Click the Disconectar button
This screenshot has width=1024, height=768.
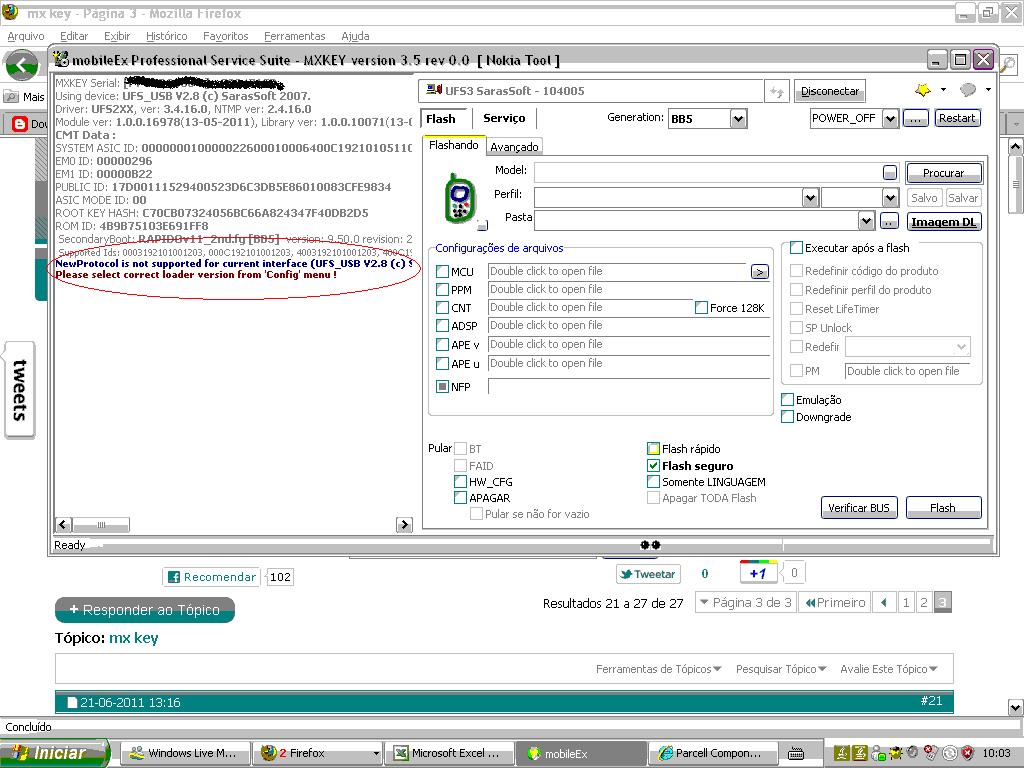pyautogui.click(x=830, y=91)
